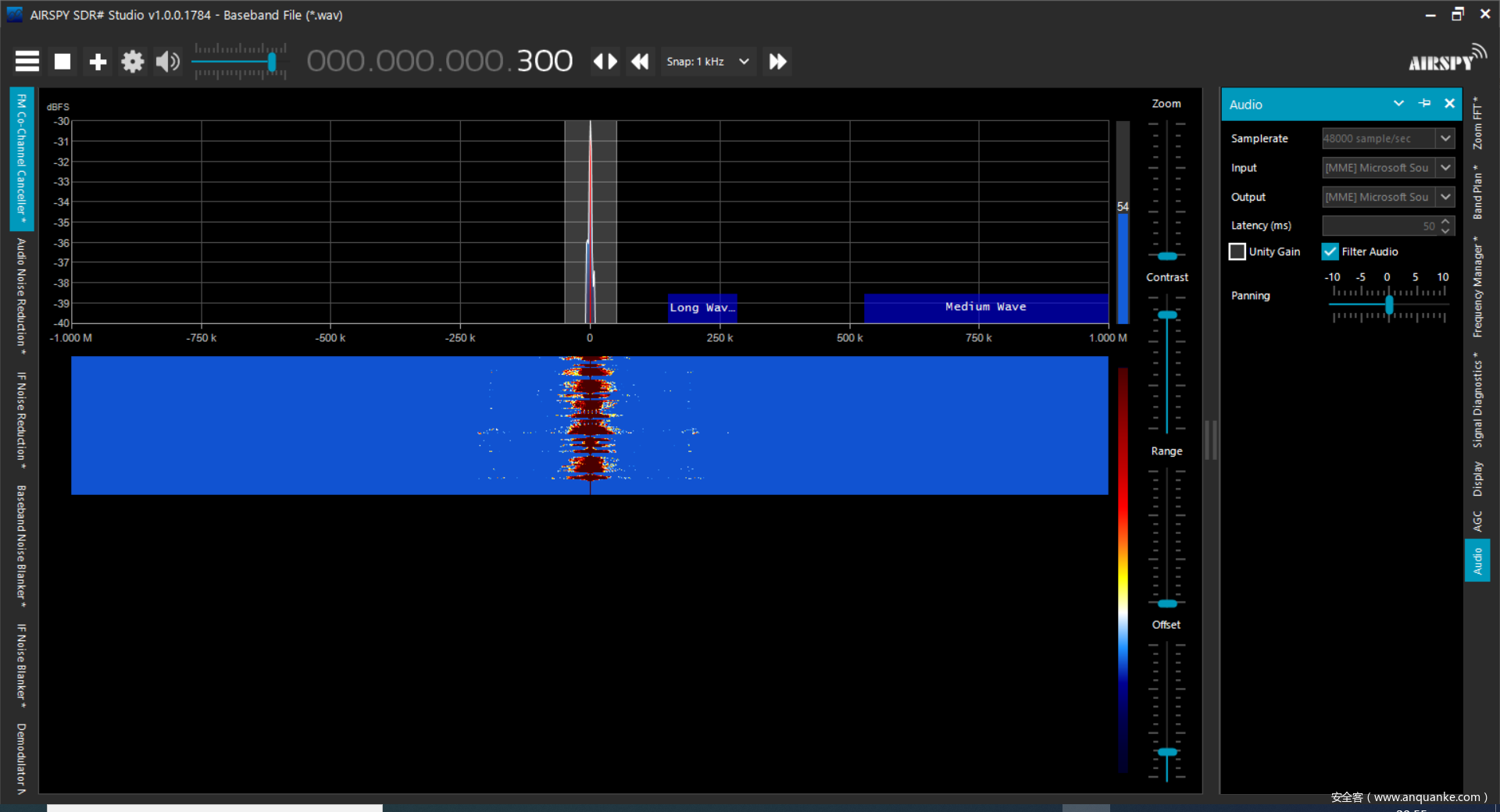Open IF Noise Reduction side tab
Screen dimensions: 1500x812
click(22, 420)
